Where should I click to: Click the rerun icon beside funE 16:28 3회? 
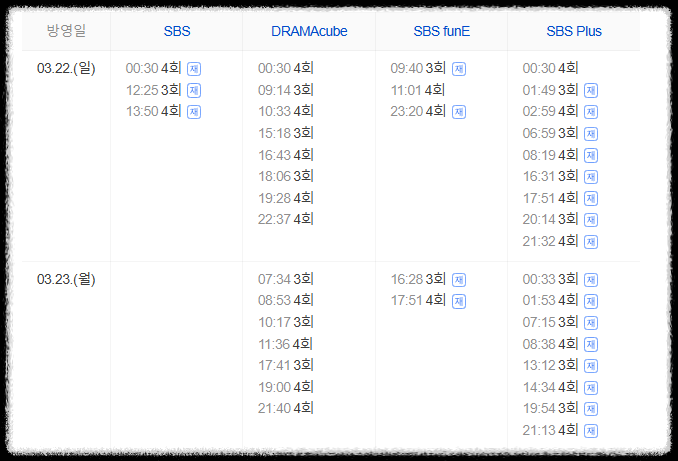(x=459, y=280)
